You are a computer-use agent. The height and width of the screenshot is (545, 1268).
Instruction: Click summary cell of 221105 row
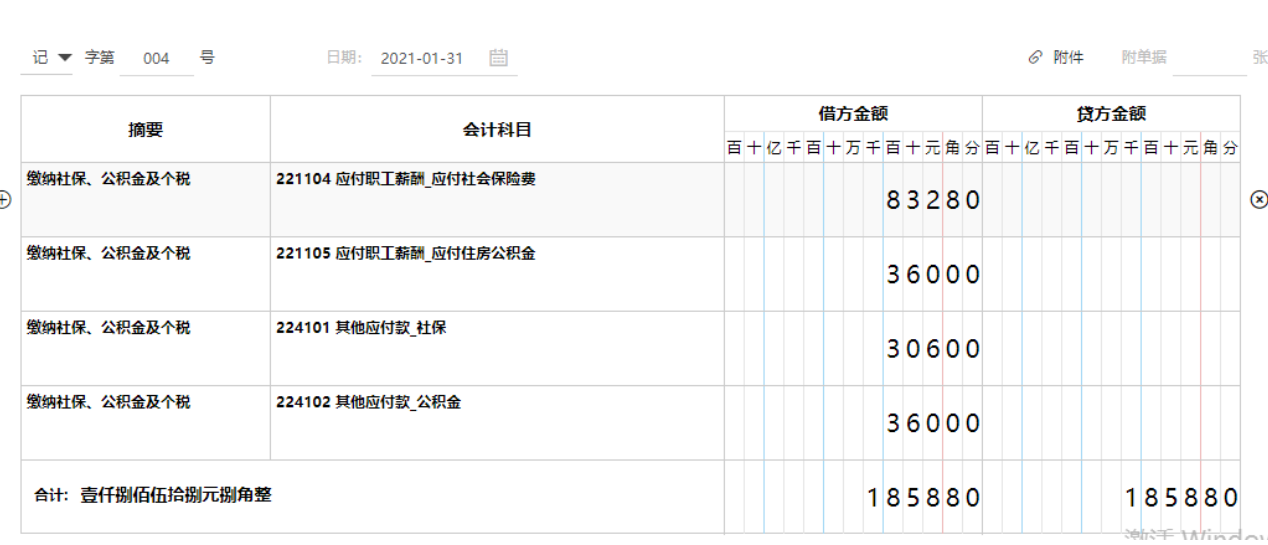pyautogui.click(x=146, y=274)
